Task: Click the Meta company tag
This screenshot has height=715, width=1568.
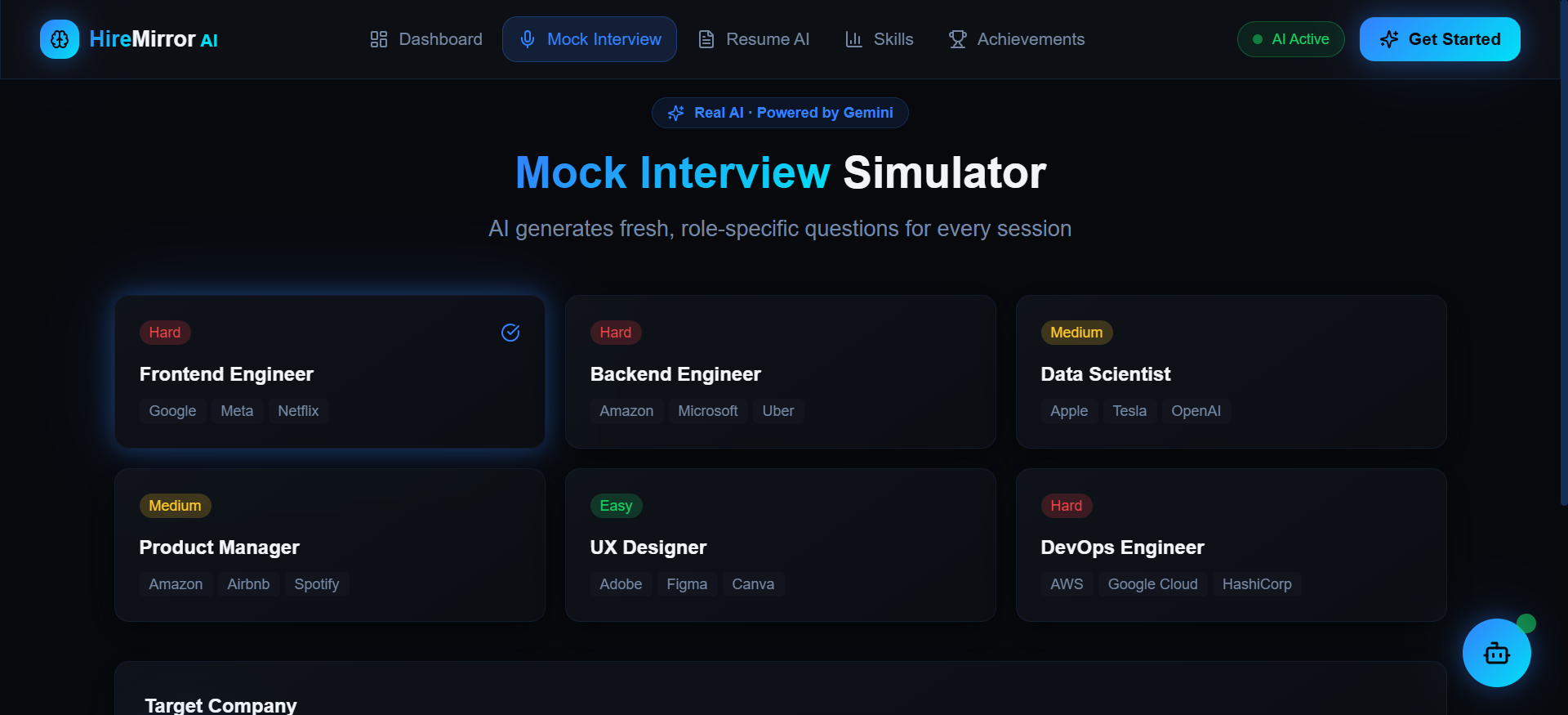Action: coord(237,411)
